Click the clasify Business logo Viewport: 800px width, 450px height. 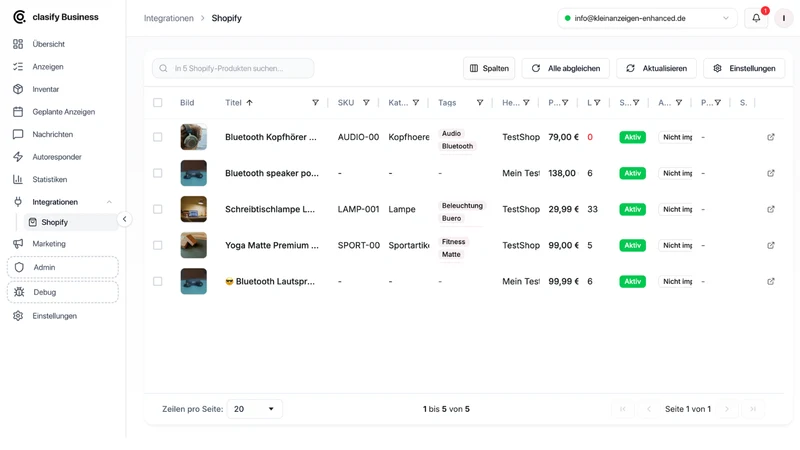point(56,17)
